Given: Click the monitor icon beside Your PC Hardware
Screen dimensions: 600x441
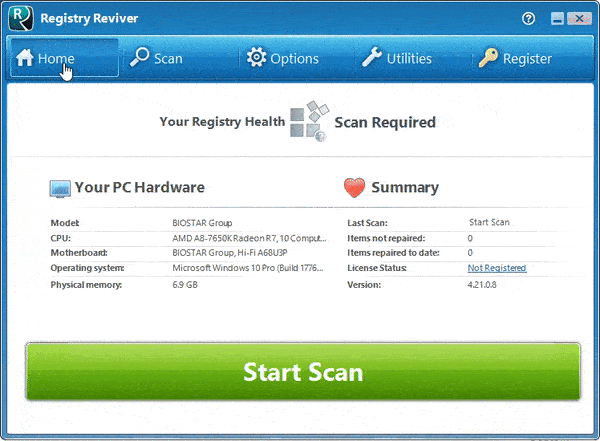Looking at the screenshot, I should 60,188.
